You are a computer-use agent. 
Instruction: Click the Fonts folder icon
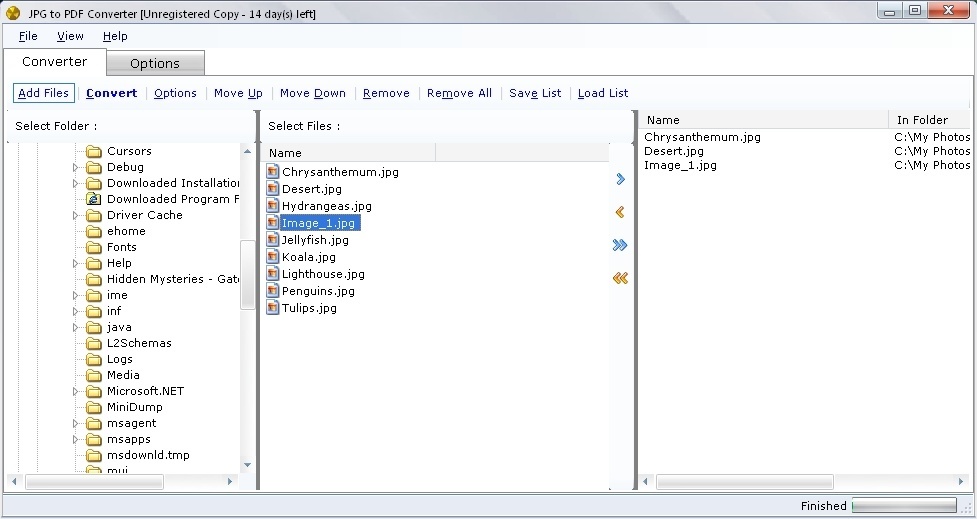(93, 247)
